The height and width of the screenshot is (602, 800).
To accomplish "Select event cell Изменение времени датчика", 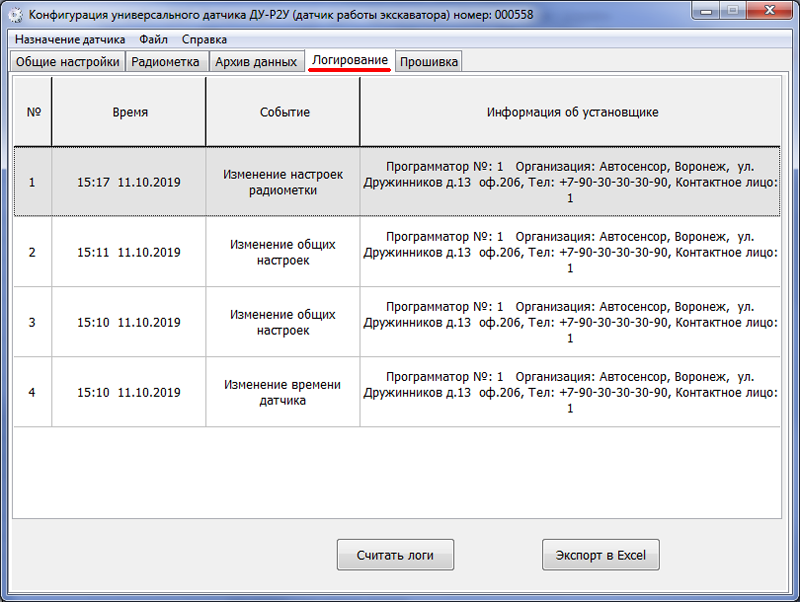I will pos(283,392).
